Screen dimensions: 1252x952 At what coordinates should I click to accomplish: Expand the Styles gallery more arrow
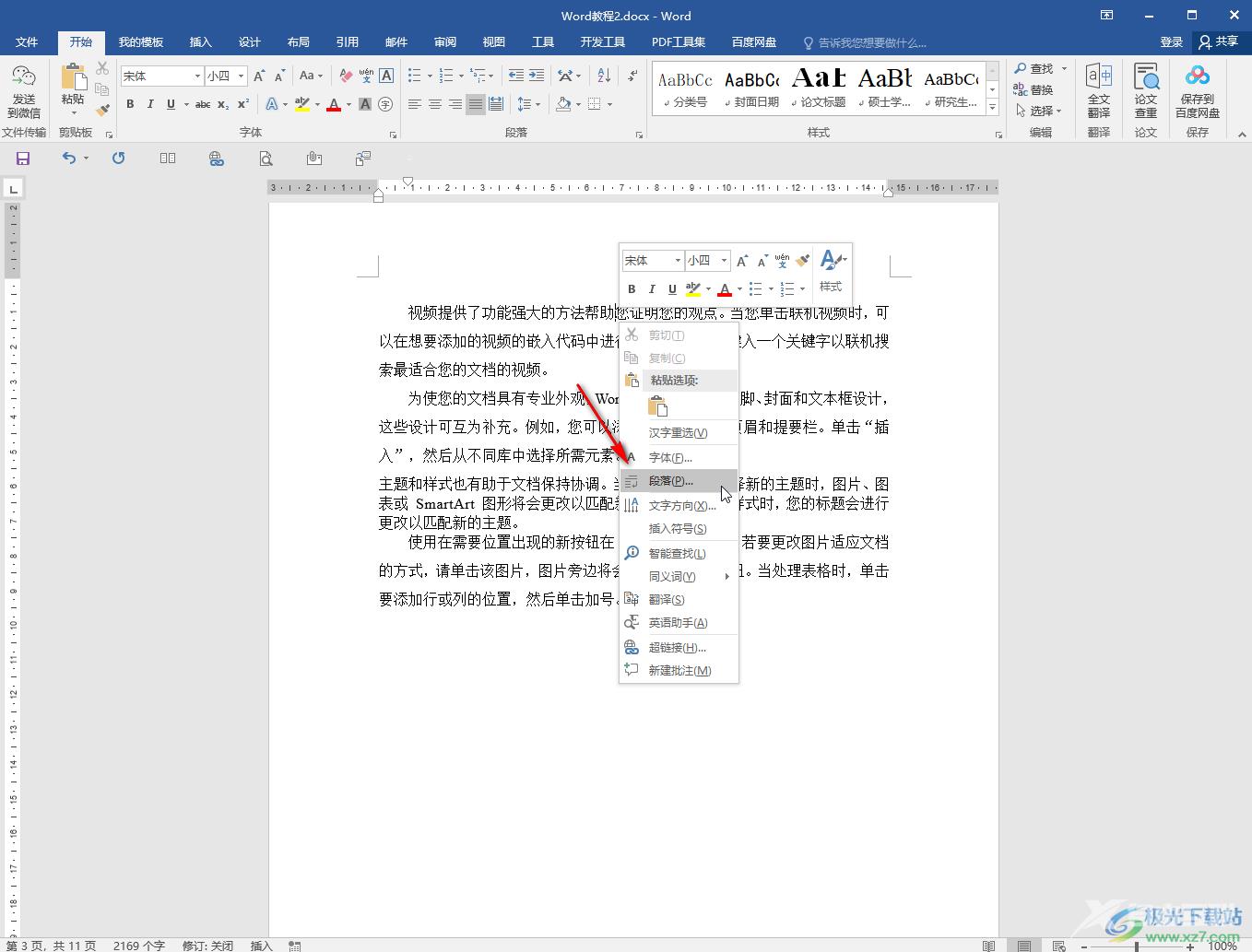(993, 108)
